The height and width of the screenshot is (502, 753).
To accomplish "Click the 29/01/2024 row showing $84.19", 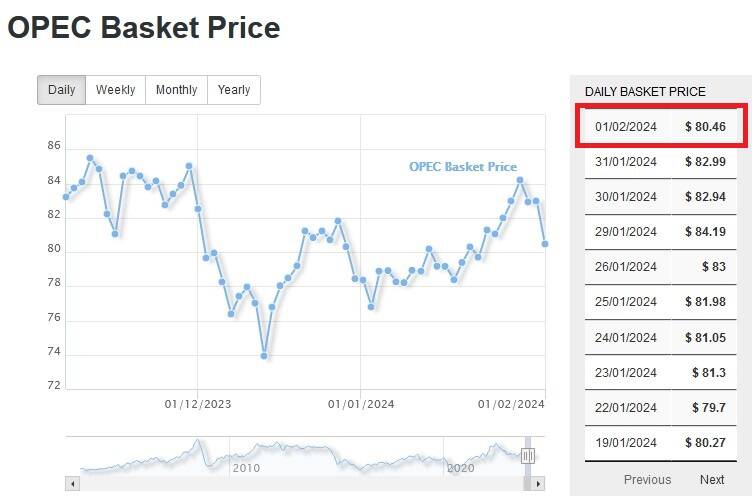I will [660, 232].
